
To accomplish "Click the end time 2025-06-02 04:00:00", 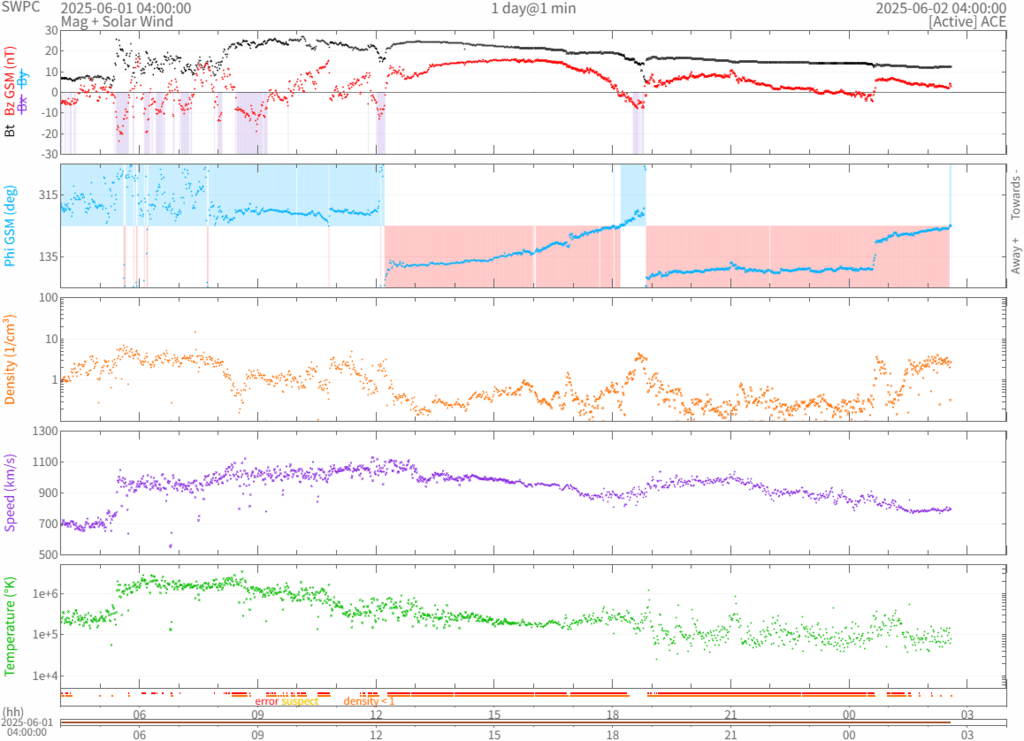I will (x=941, y=8).
